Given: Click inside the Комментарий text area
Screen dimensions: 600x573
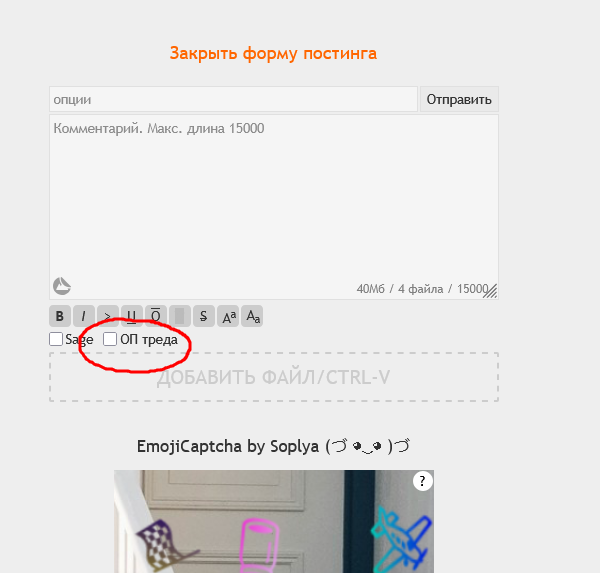Looking at the screenshot, I should [x=274, y=207].
